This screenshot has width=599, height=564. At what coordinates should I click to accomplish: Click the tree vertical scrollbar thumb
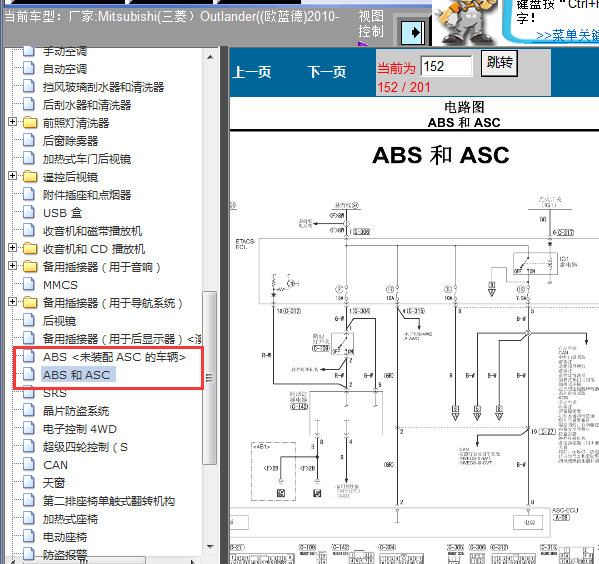(209, 378)
